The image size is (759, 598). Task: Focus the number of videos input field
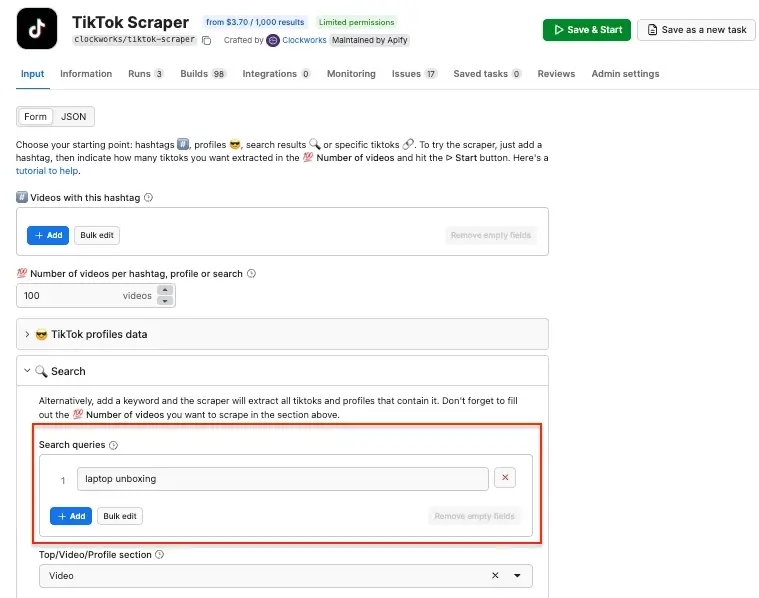87,295
